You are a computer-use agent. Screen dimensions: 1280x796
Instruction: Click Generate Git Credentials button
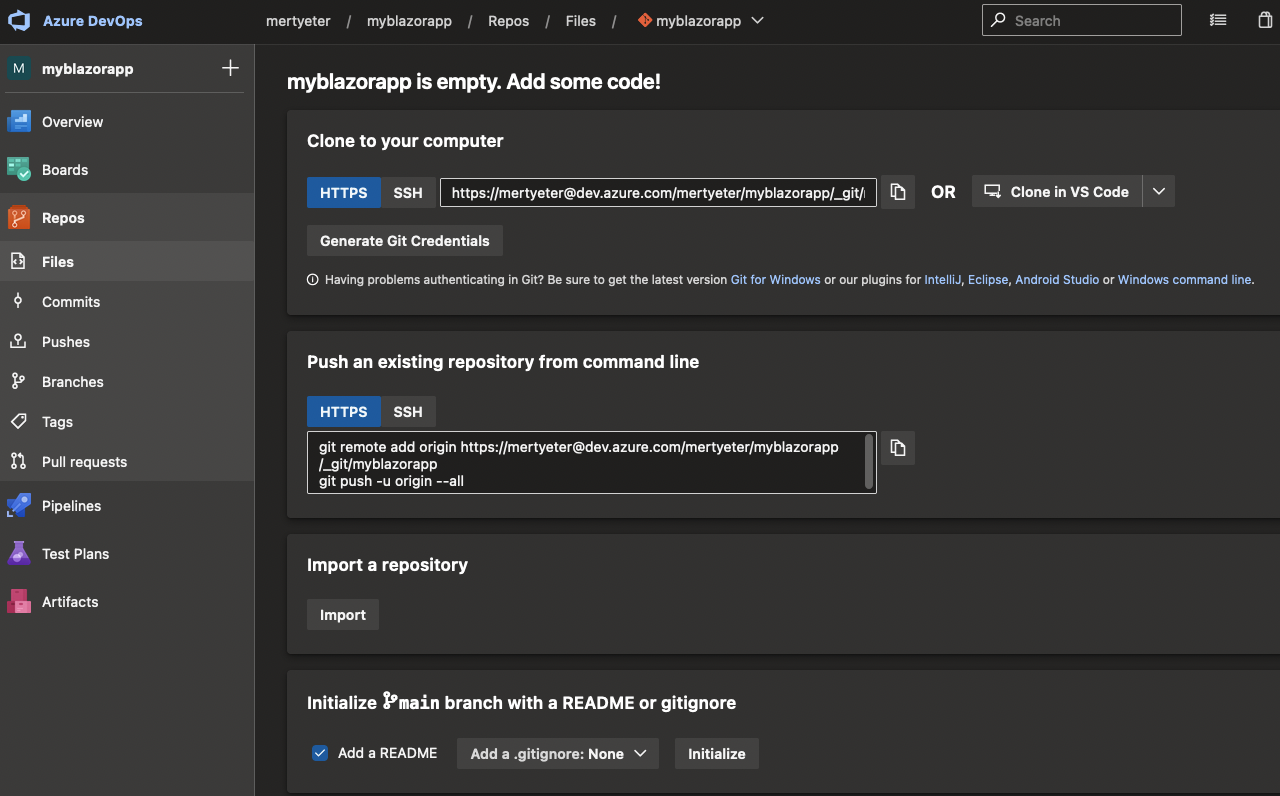click(x=405, y=241)
